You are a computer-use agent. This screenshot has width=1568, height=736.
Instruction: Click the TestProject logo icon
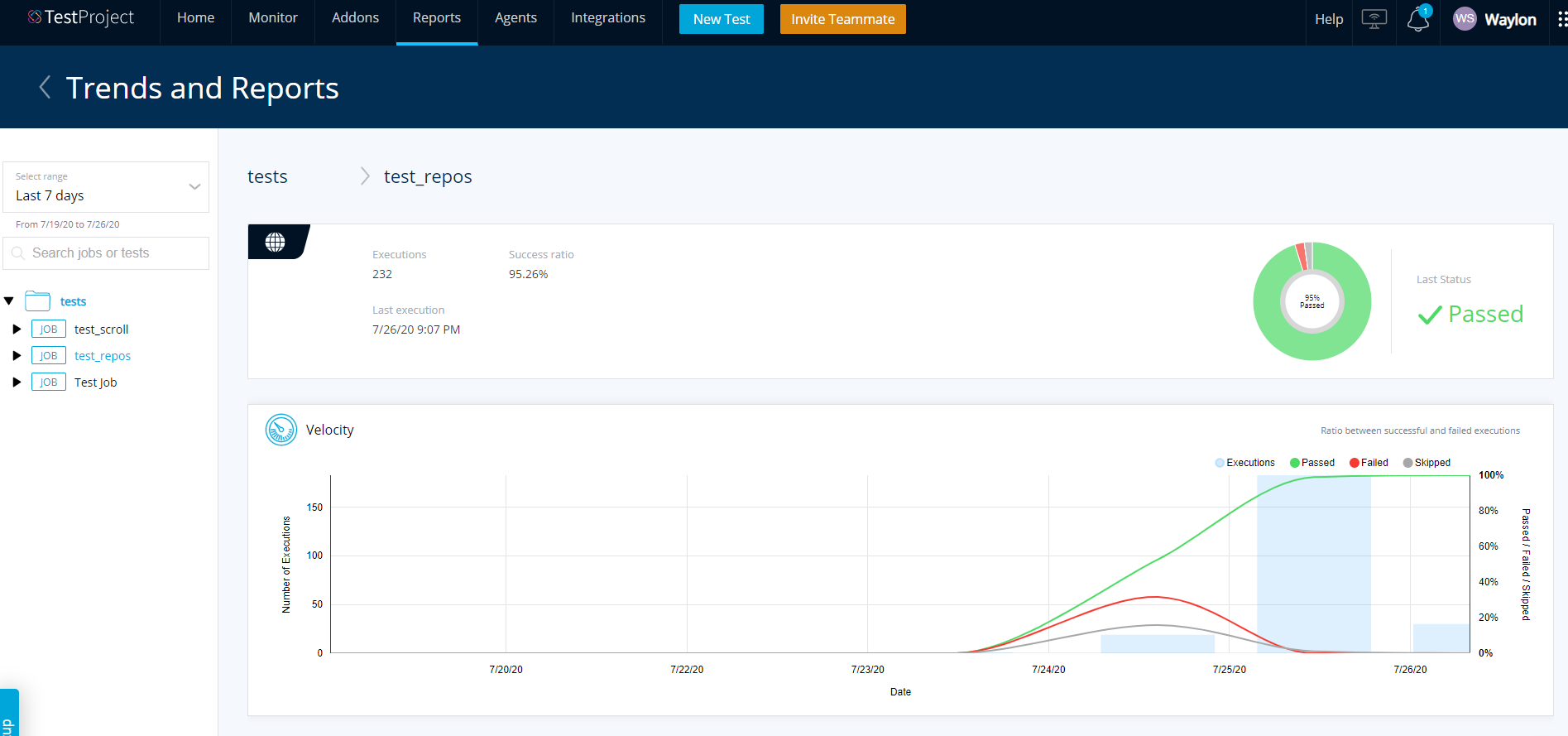pyautogui.click(x=35, y=17)
